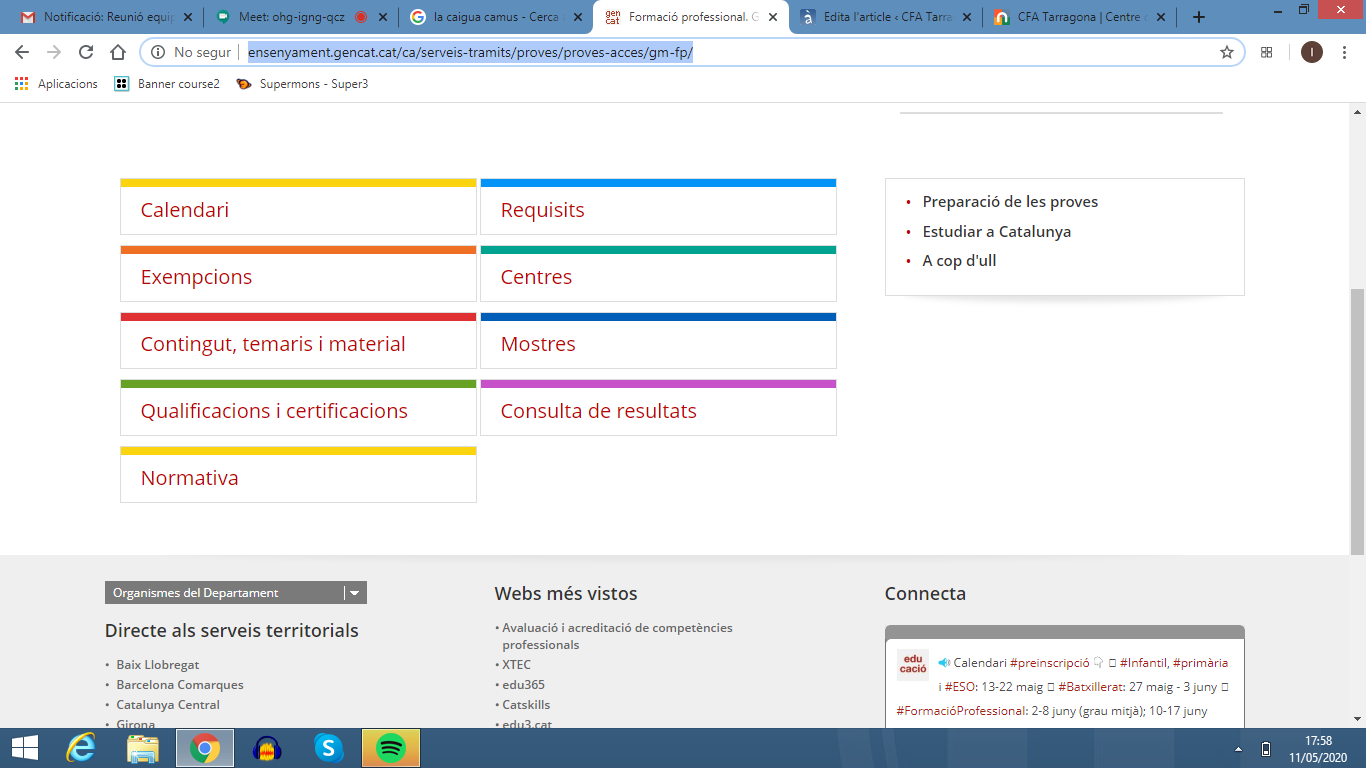
Task: Open File Explorer in the taskbar
Action: coord(143,748)
